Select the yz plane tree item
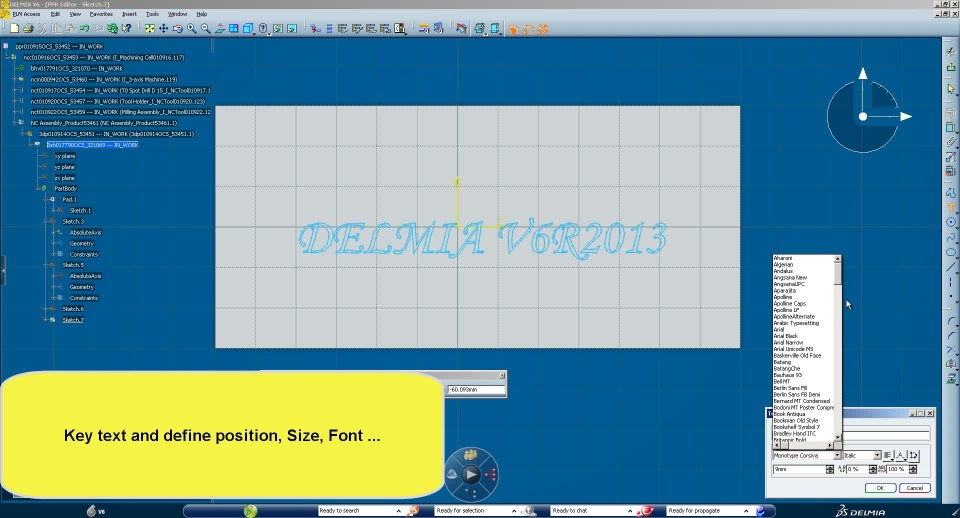960x518 pixels. click(x=64, y=167)
